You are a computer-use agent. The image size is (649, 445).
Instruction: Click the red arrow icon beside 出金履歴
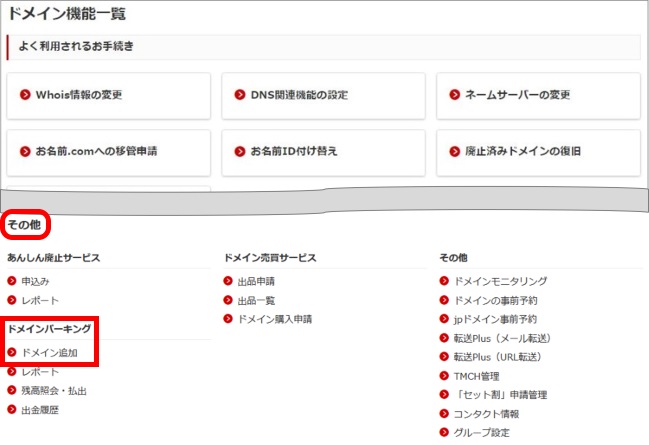(12, 409)
